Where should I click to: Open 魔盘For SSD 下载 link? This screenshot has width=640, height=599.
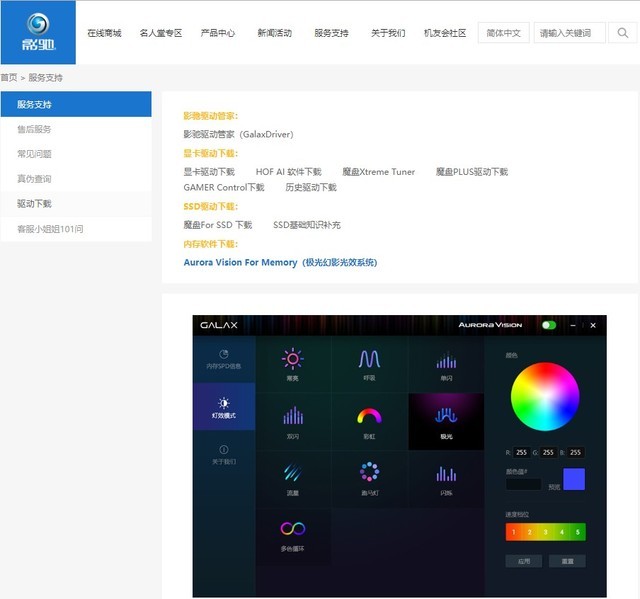tap(218, 225)
